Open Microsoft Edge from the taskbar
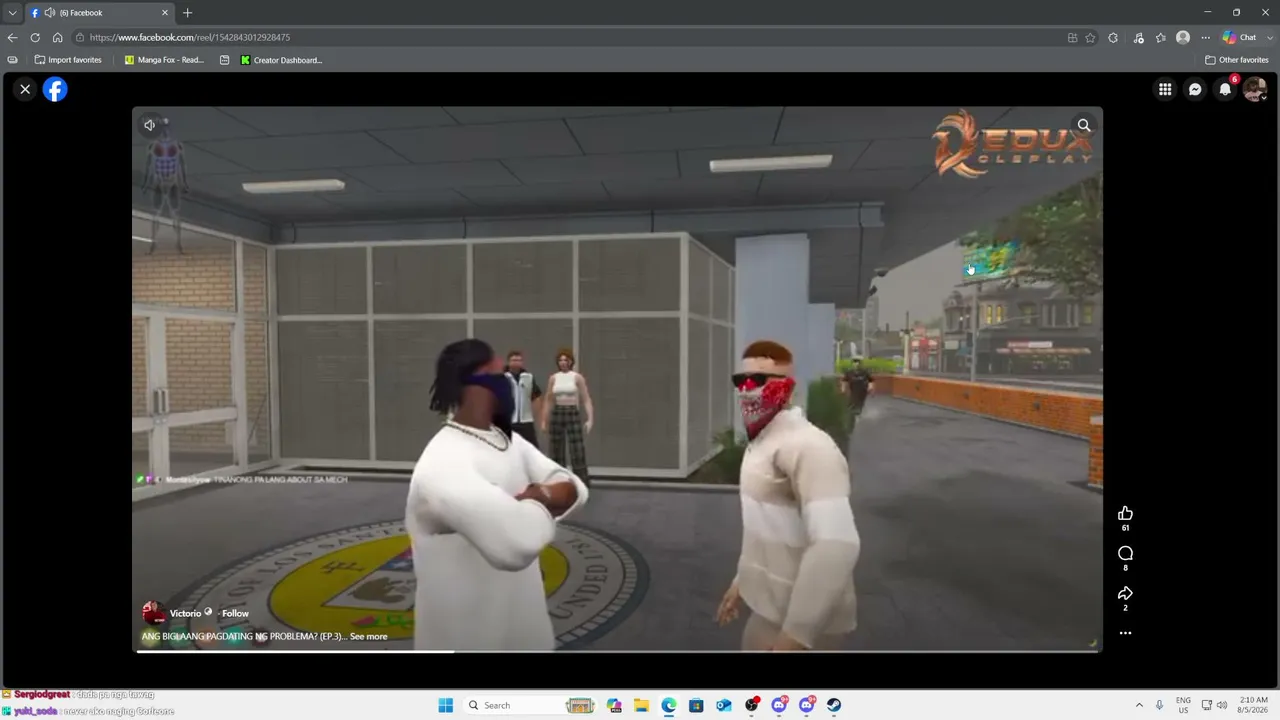1280x720 pixels. coord(668,705)
